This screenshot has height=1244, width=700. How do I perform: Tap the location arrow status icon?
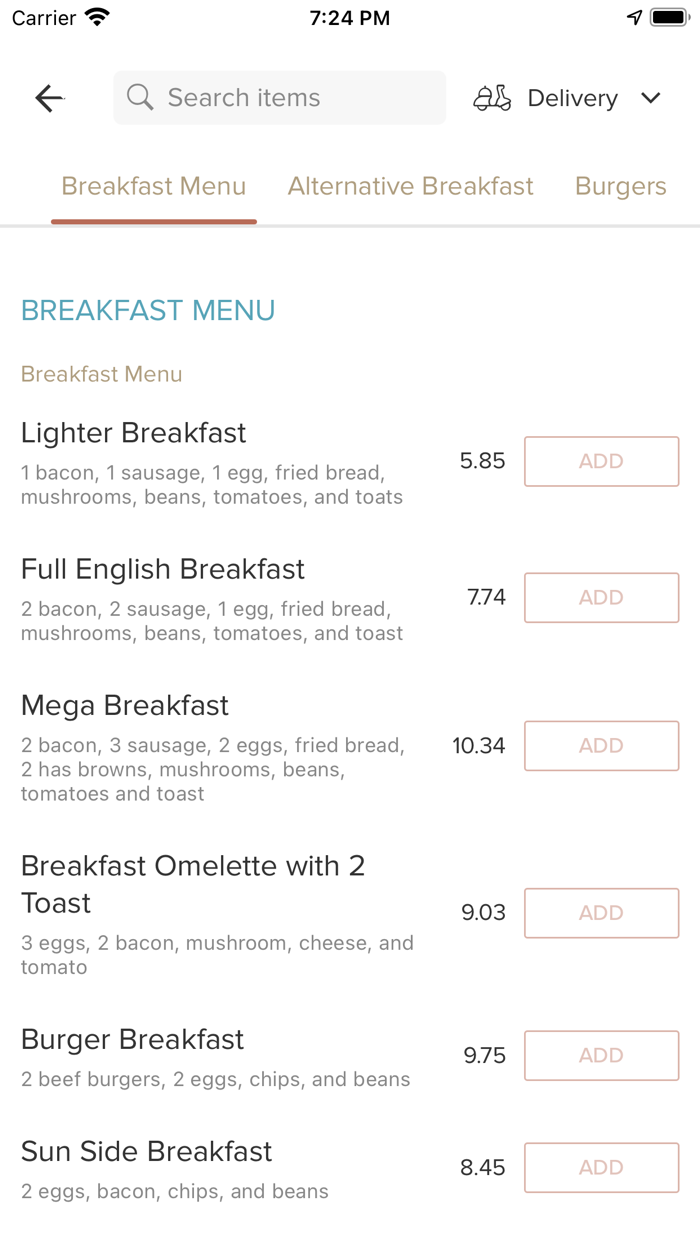(x=637, y=16)
